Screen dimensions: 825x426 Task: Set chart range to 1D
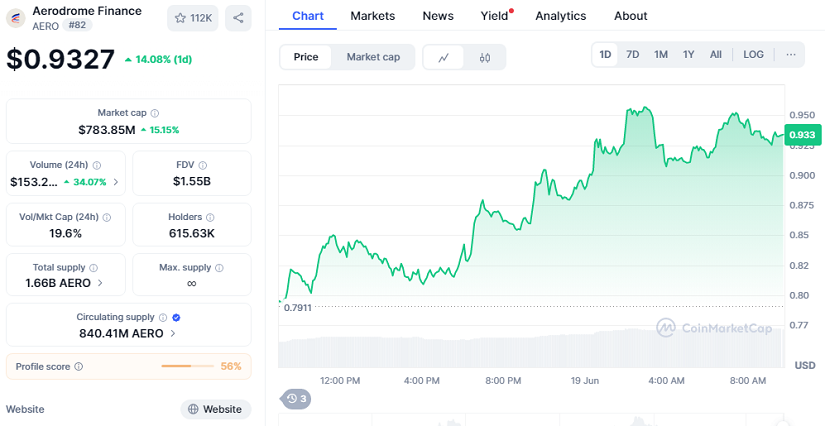coord(605,55)
